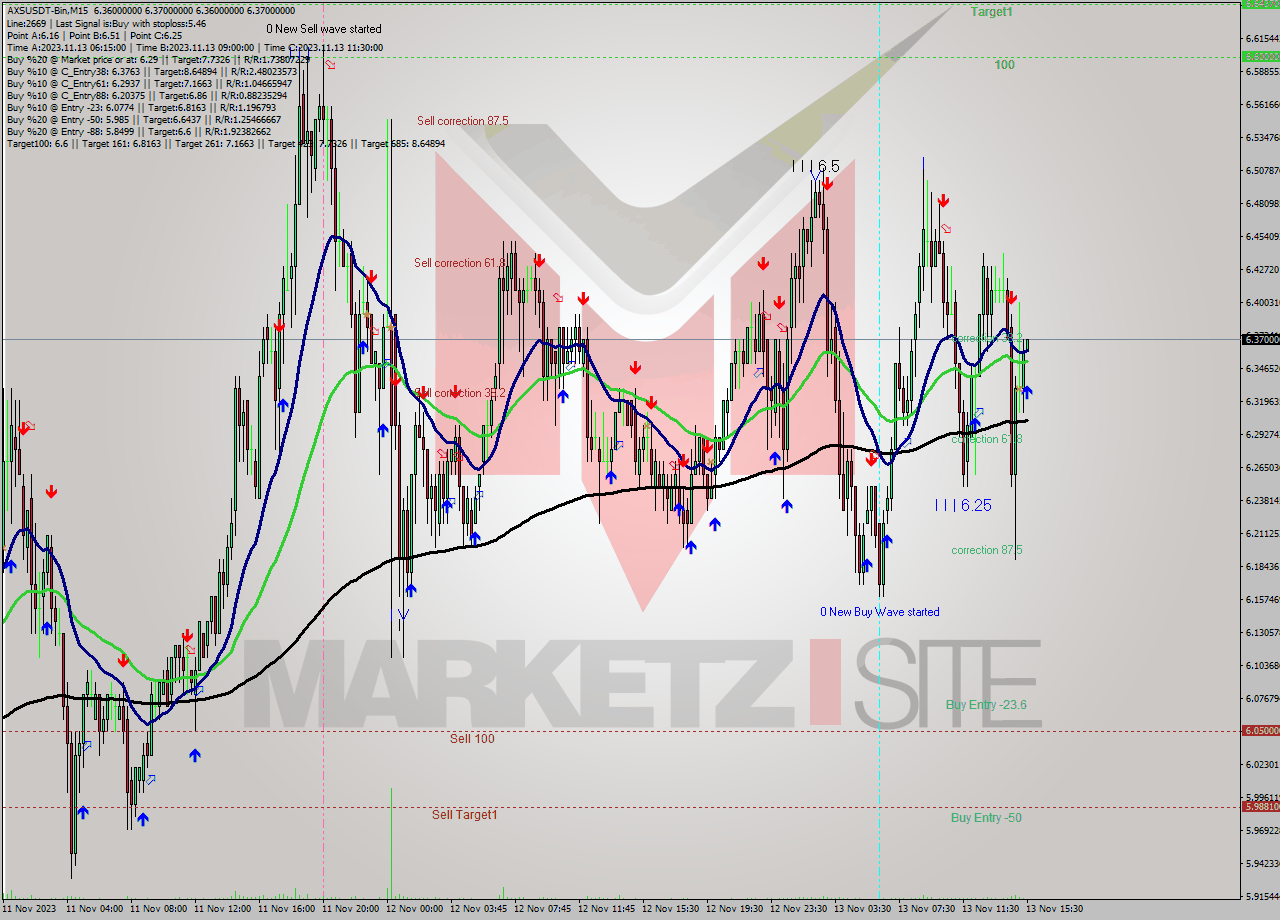Click the '11 Nov 08:00' time axis label
Image resolution: width=1280 pixels, height=920 pixels.
click(159, 909)
